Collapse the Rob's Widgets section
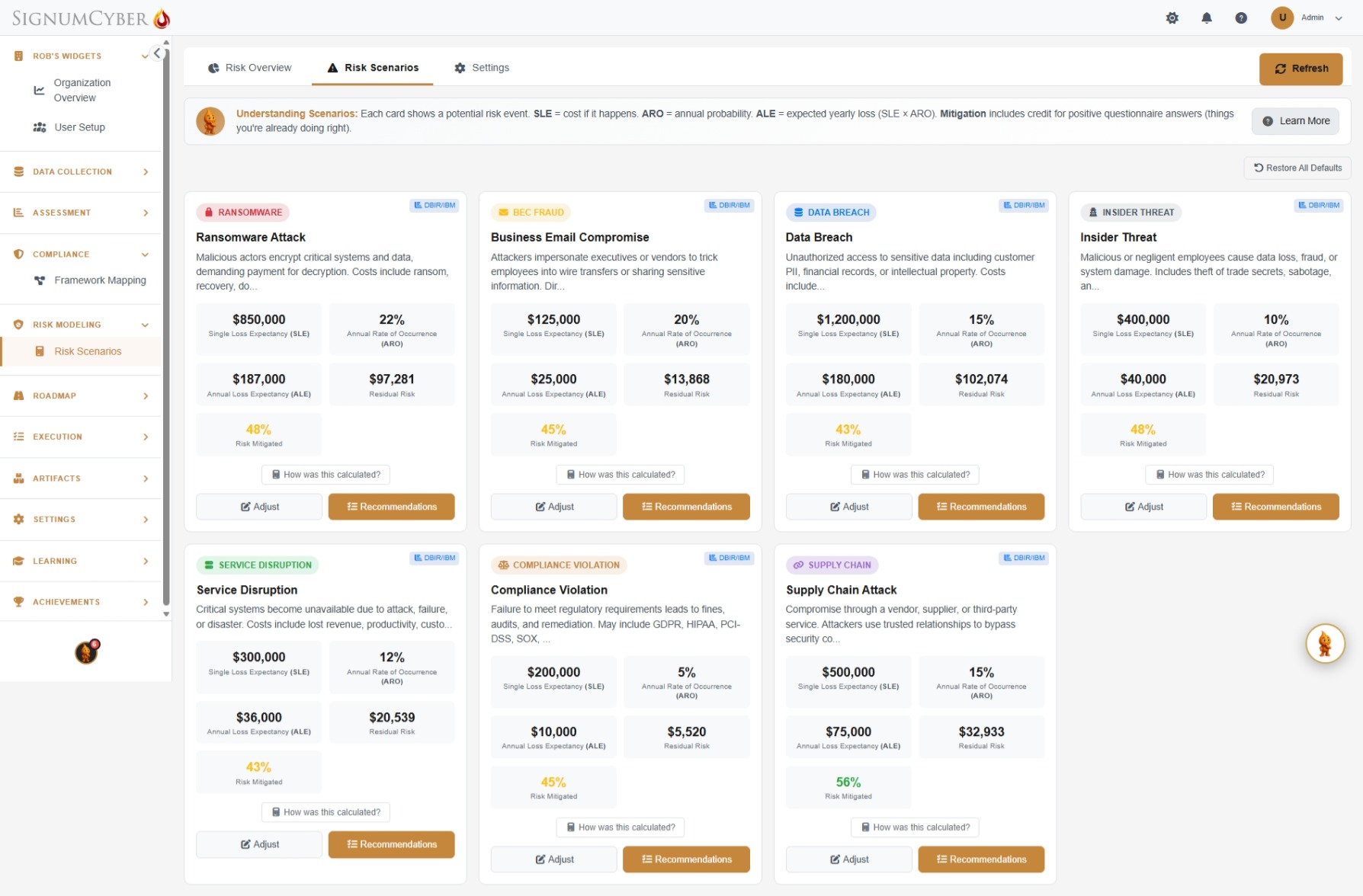 coord(145,56)
